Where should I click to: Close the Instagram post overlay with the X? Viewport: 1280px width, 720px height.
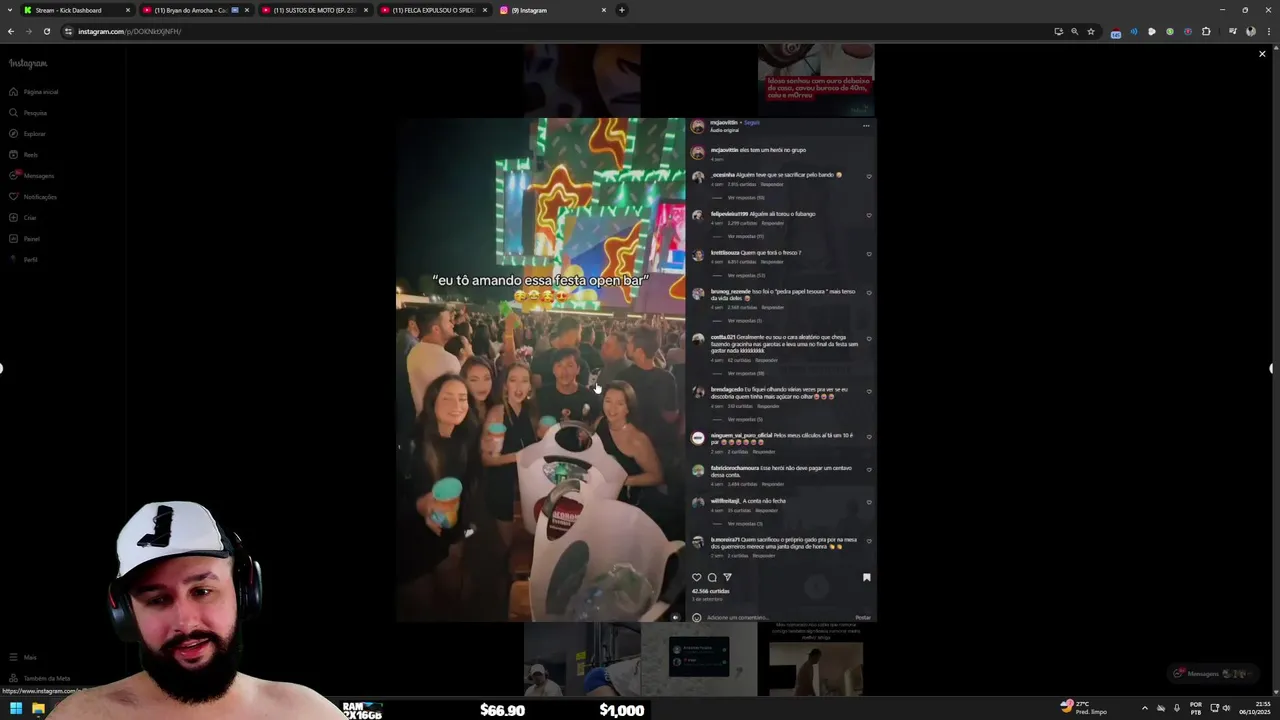1262,54
